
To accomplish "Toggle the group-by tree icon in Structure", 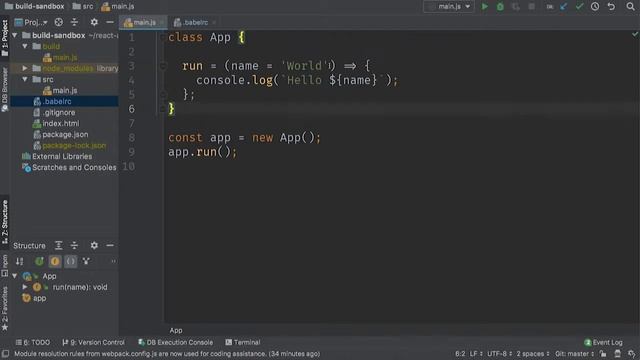I will point(86,261).
